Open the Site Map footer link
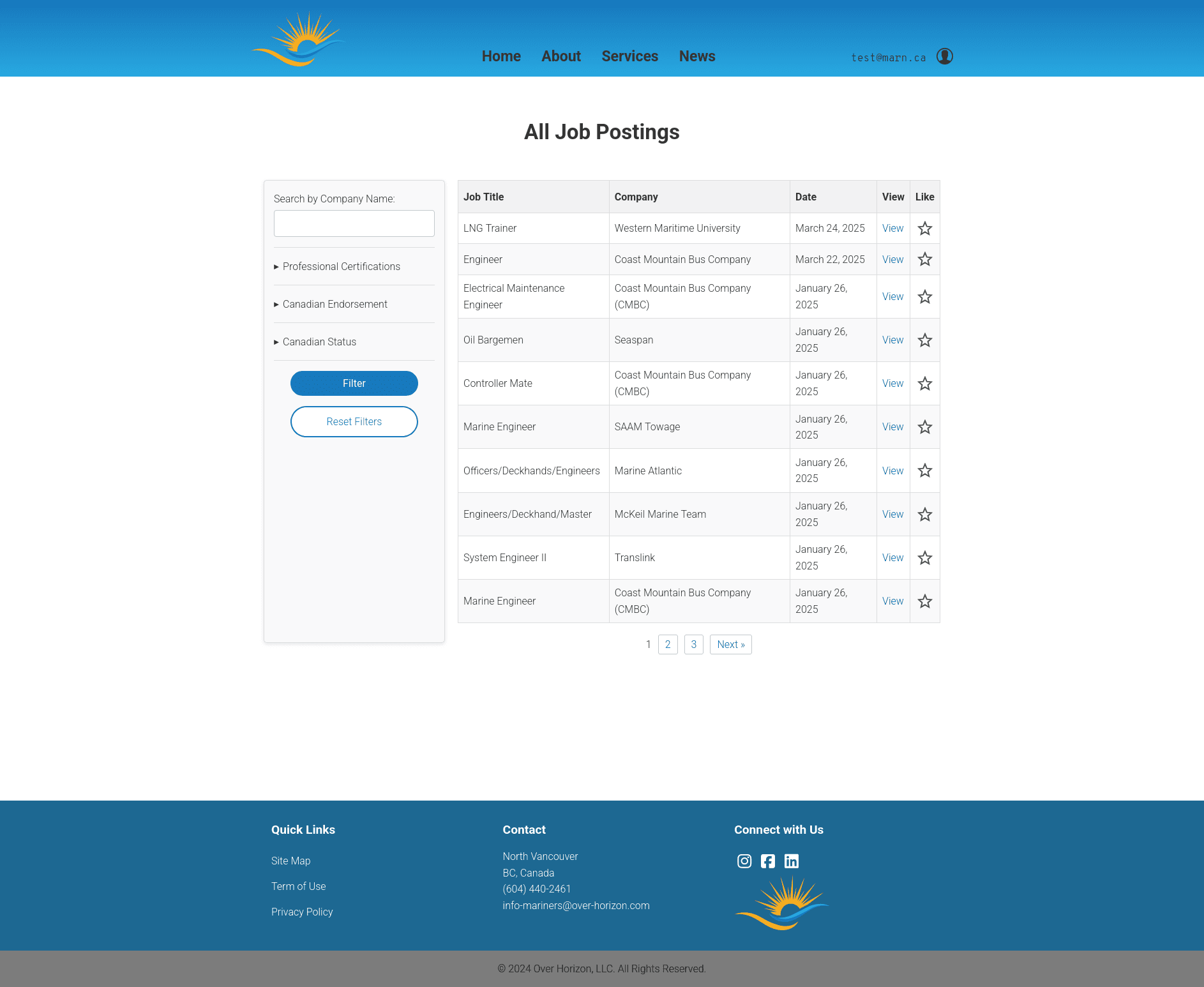 291,861
